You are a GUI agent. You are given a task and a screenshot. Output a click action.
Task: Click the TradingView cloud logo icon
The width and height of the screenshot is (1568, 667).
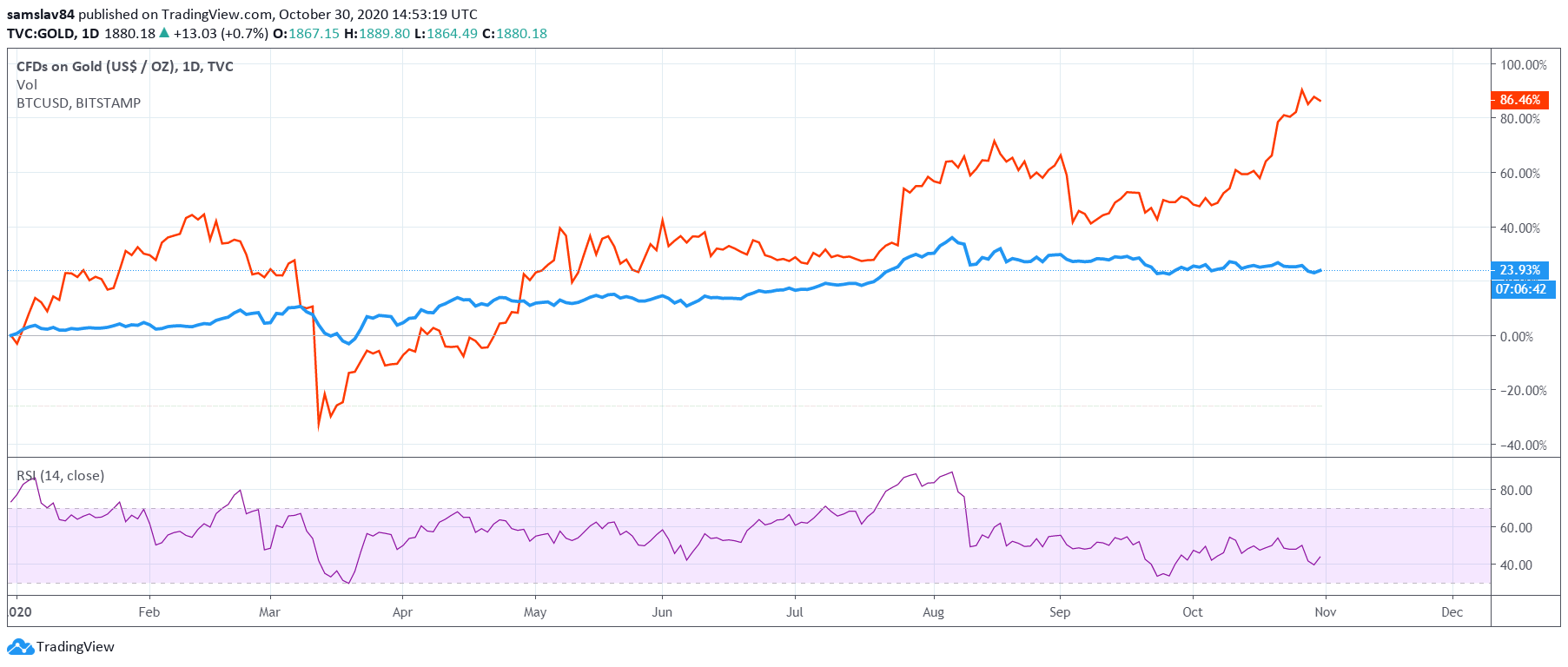[20, 647]
